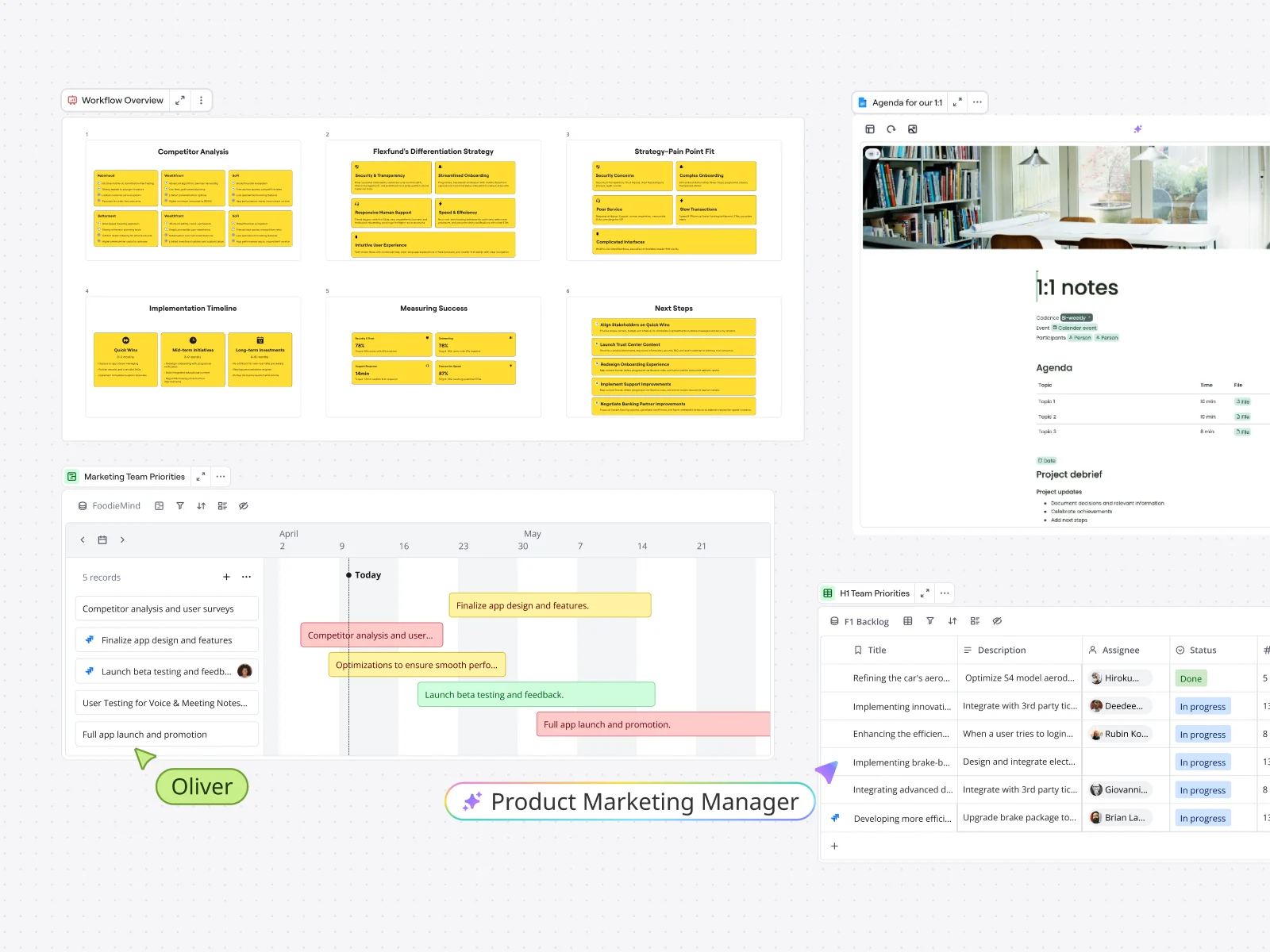Open the filter in H1 Team Priorities toolbar
Image resolution: width=1270 pixels, height=952 pixels.
click(x=930, y=621)
